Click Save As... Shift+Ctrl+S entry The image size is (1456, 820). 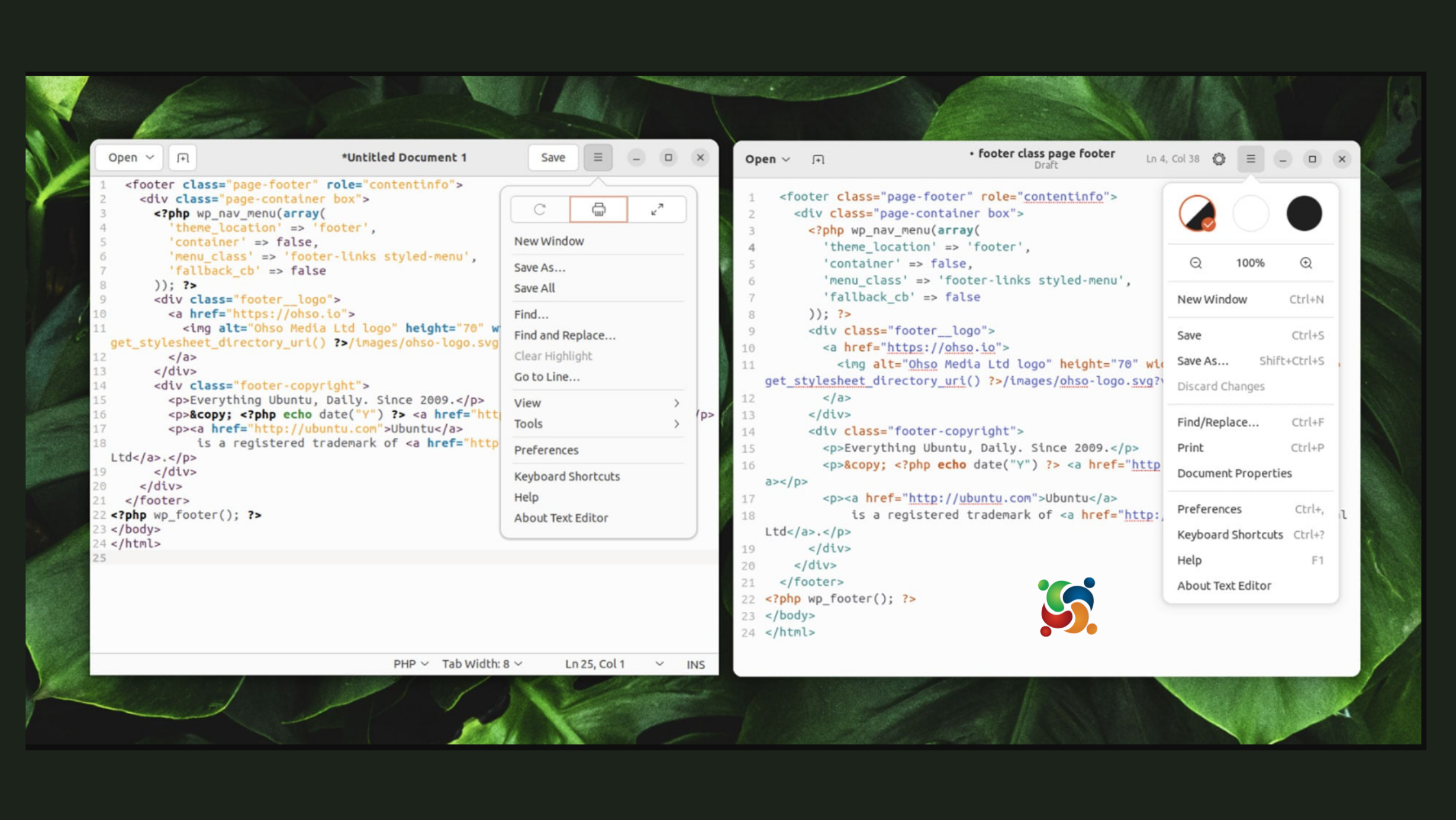1250,361
